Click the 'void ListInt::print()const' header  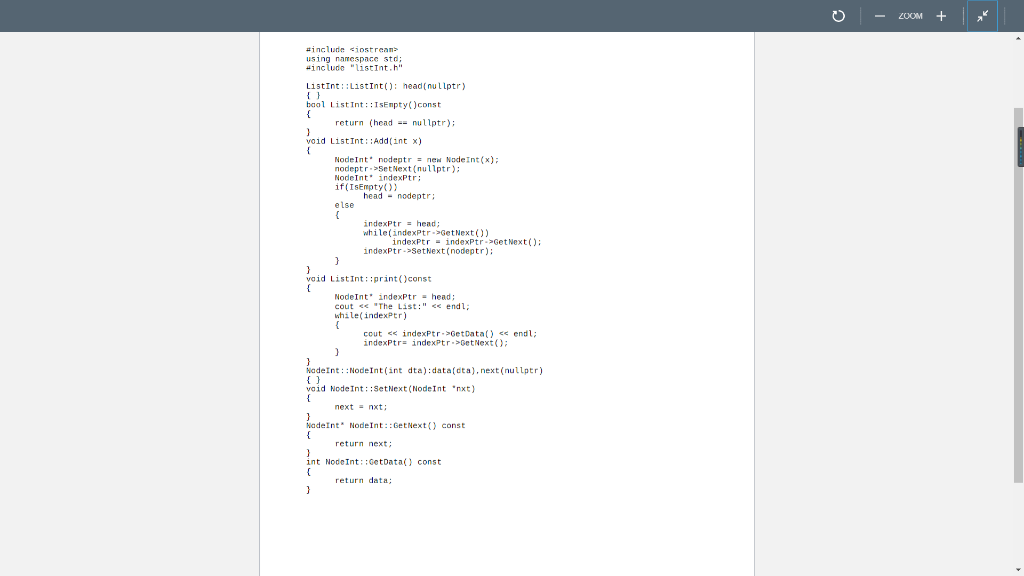tap(368, 278)
